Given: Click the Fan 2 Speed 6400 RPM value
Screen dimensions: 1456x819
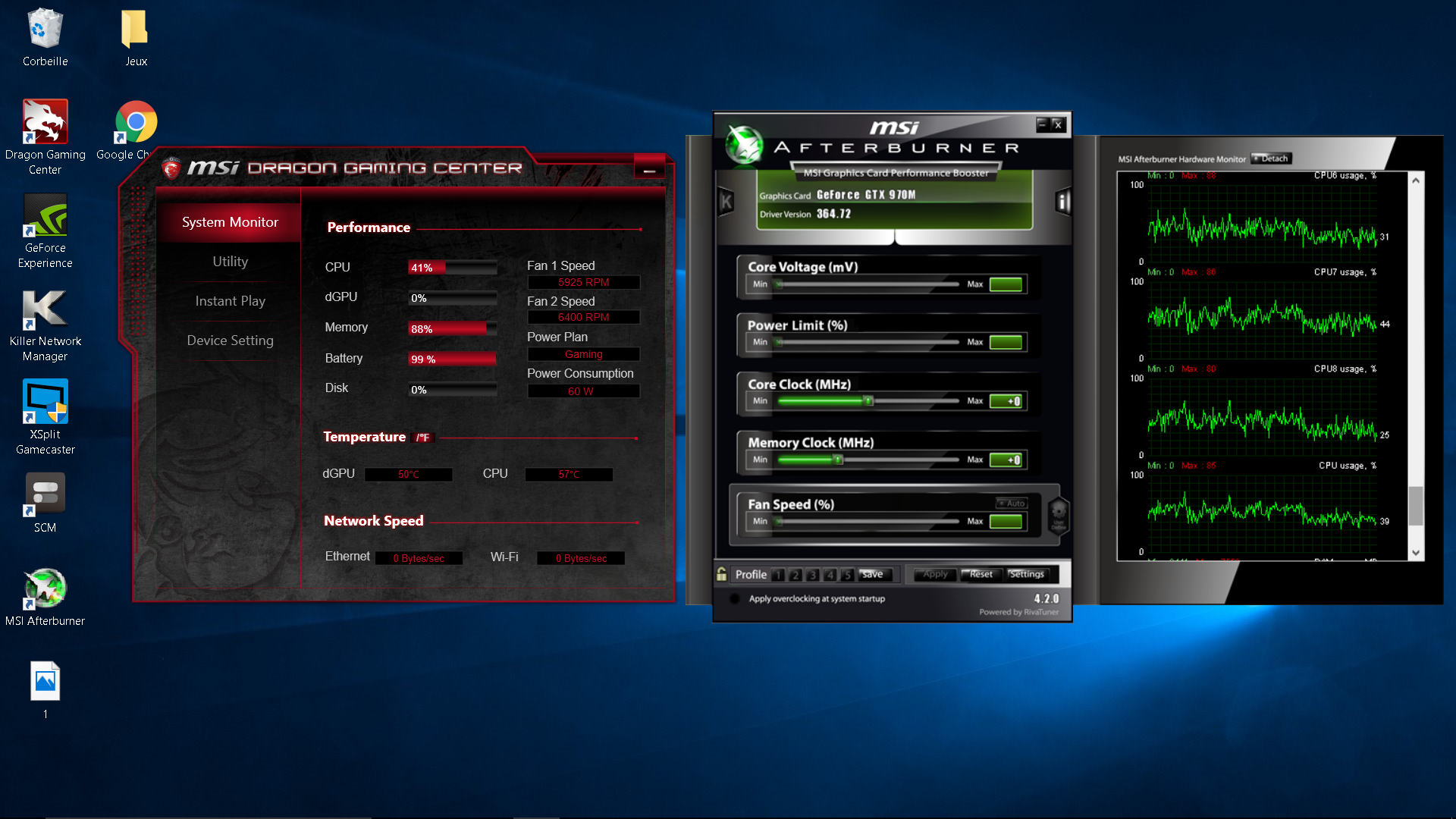Looking at the screenshot, I should pyautogui.click(x=583, y=317).
